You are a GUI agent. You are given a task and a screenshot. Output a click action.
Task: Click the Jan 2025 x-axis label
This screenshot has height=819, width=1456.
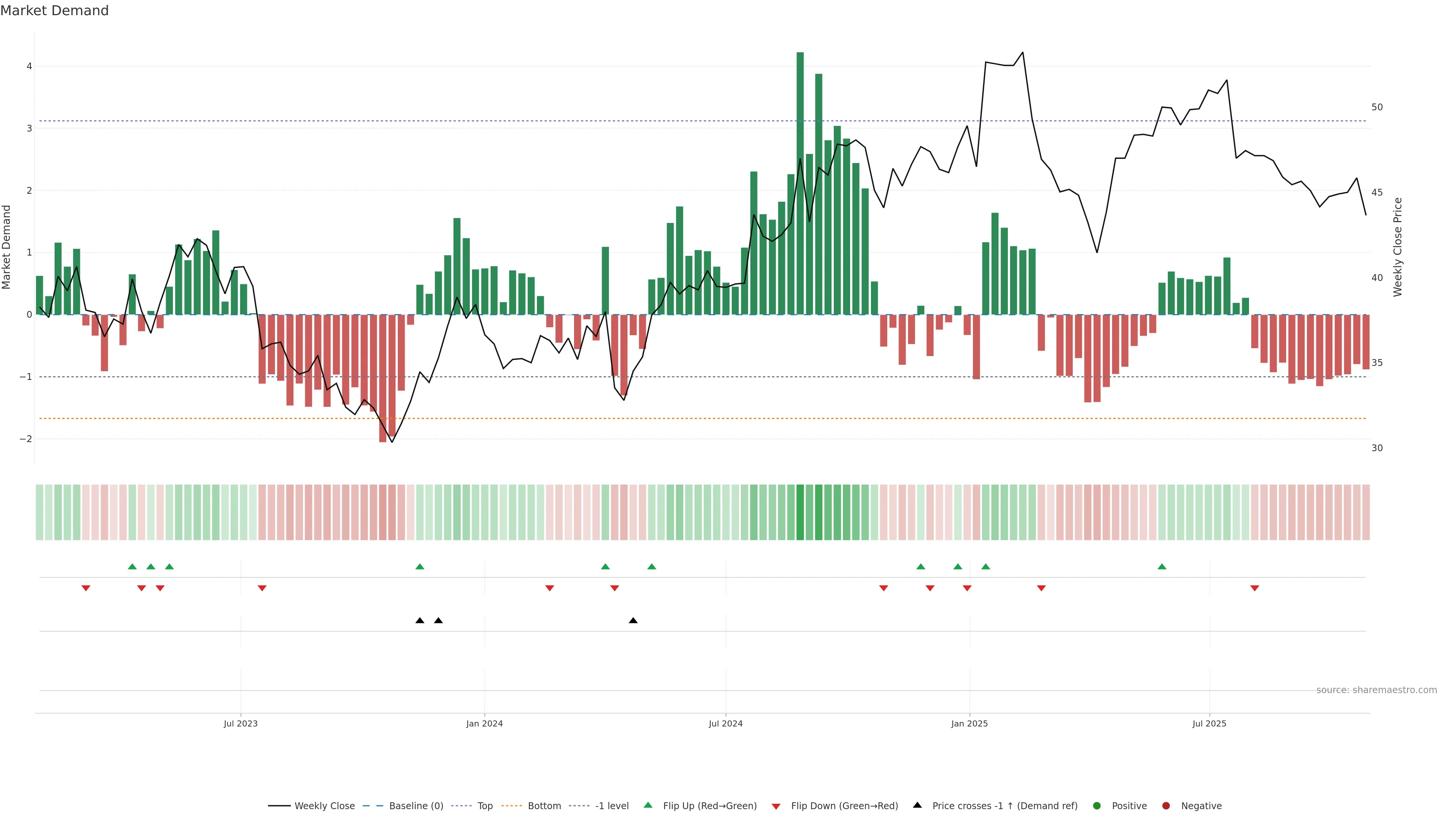[x=970, y=723]
